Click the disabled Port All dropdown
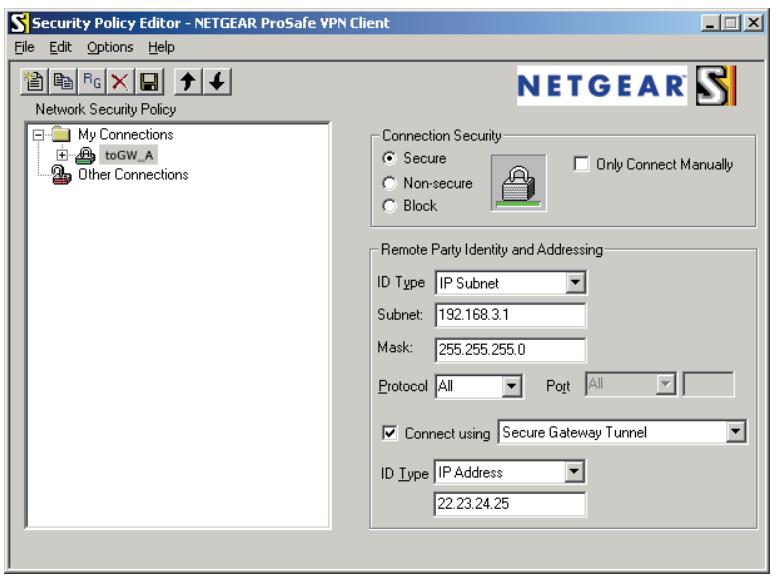The image size is (775, 578). [x=631, y=384]
